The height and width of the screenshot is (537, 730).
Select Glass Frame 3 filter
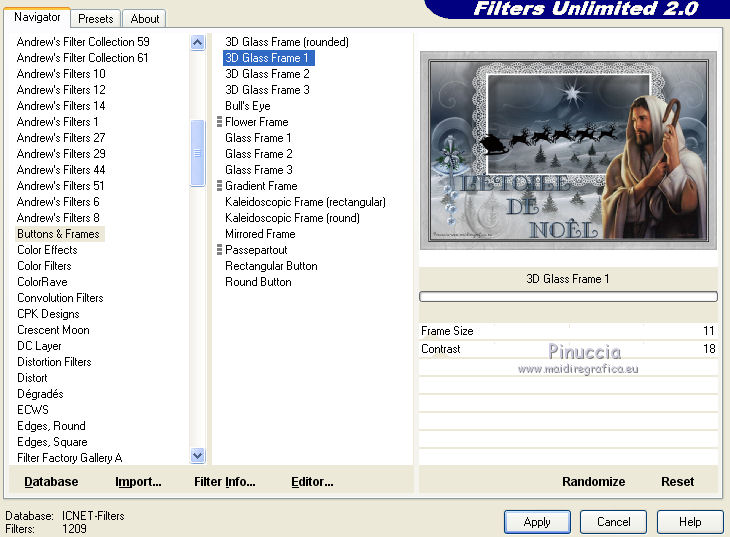pyautogui.click(x=259, y=170)
